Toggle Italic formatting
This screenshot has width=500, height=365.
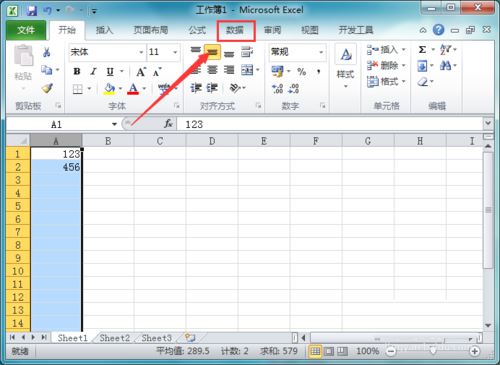94,71
